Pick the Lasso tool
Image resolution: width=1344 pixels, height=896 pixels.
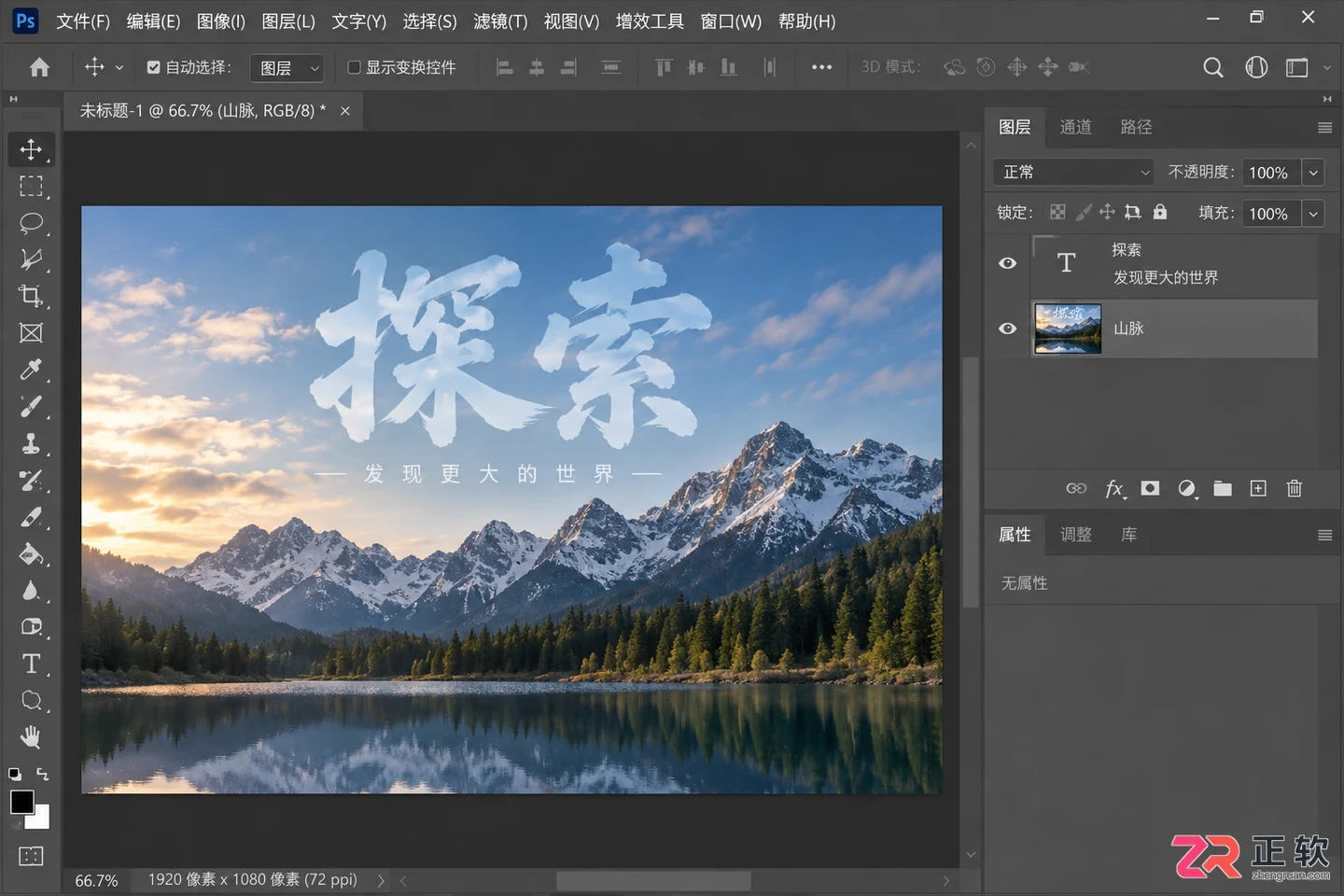31,222
